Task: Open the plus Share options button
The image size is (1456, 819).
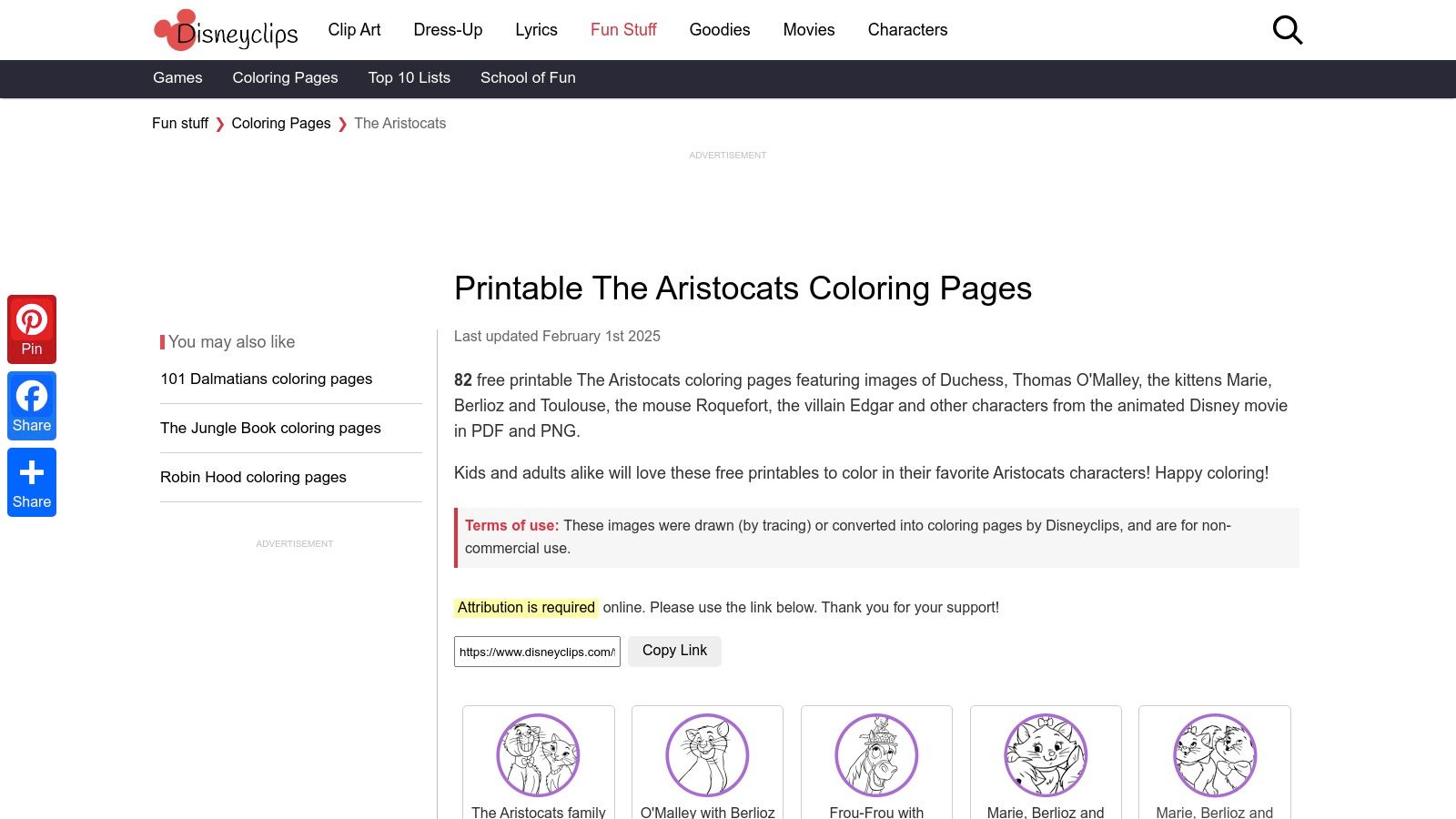Action: point(32,482)
